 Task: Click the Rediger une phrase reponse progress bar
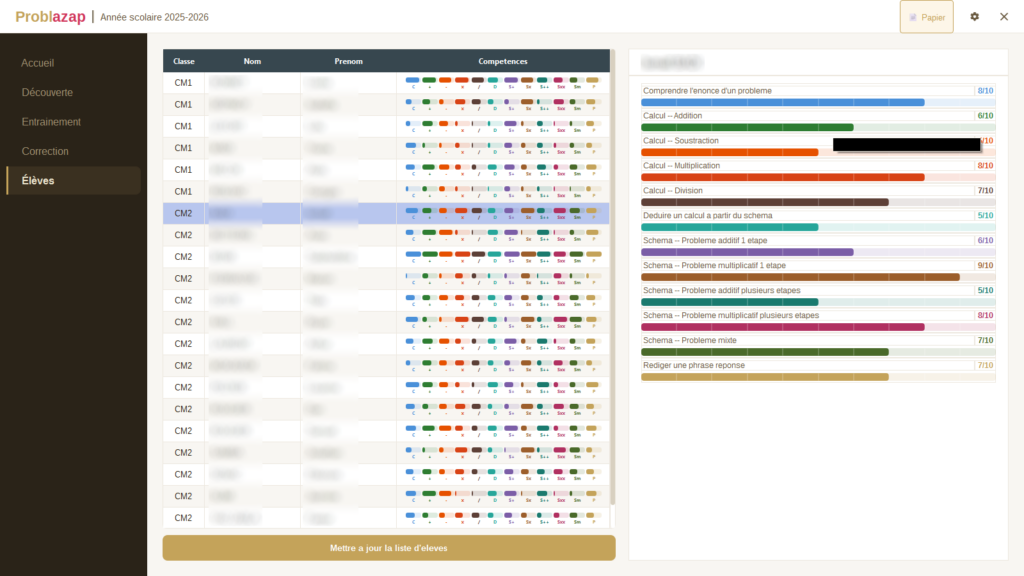click(818, 377)
